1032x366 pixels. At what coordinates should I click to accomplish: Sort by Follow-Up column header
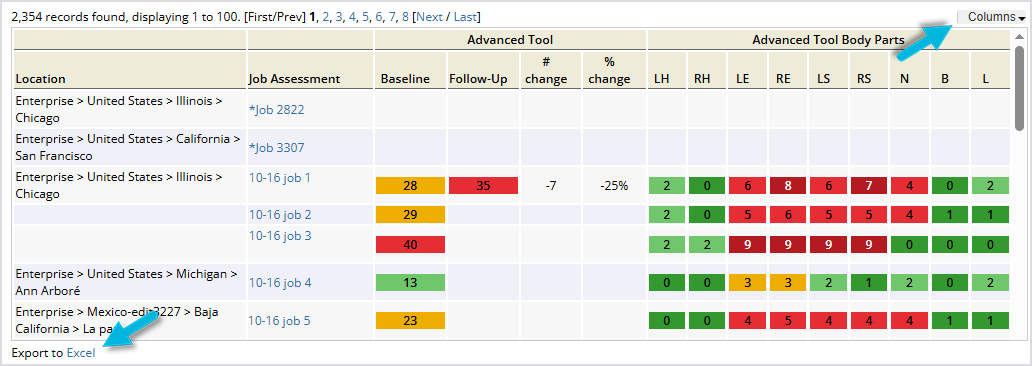pyautogui.click(x=478, y=79)
